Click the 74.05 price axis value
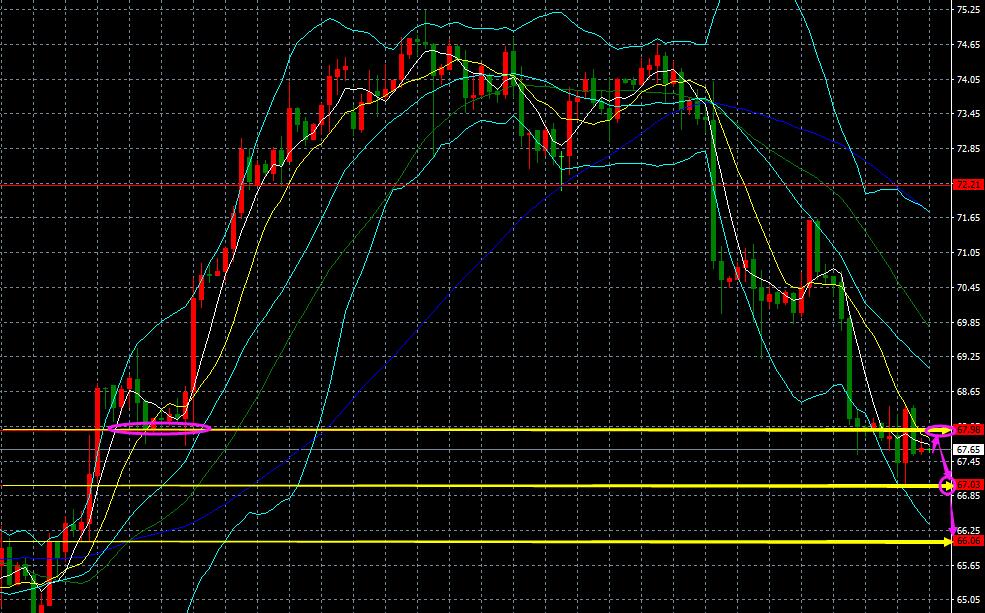Screen dimensions: 985x613 click(968, 79)
